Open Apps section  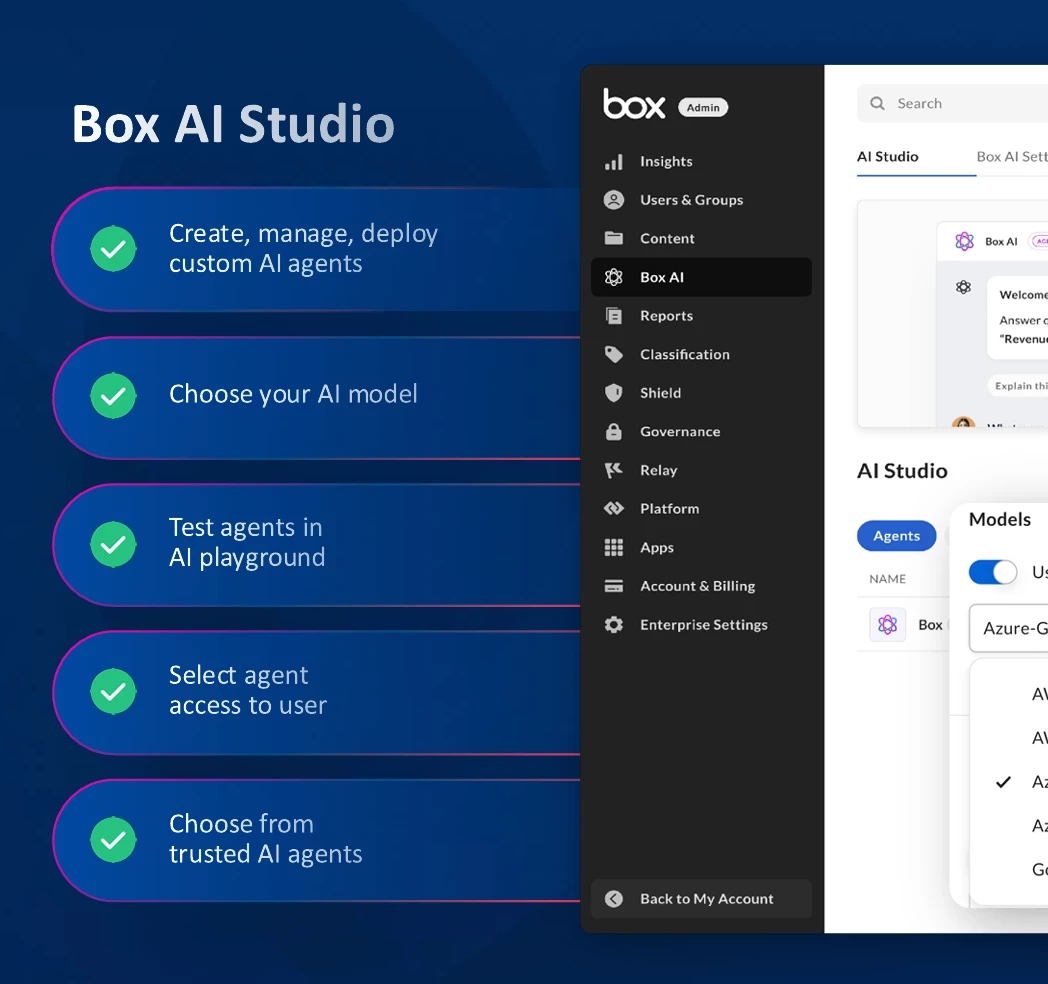pos(701,547)
